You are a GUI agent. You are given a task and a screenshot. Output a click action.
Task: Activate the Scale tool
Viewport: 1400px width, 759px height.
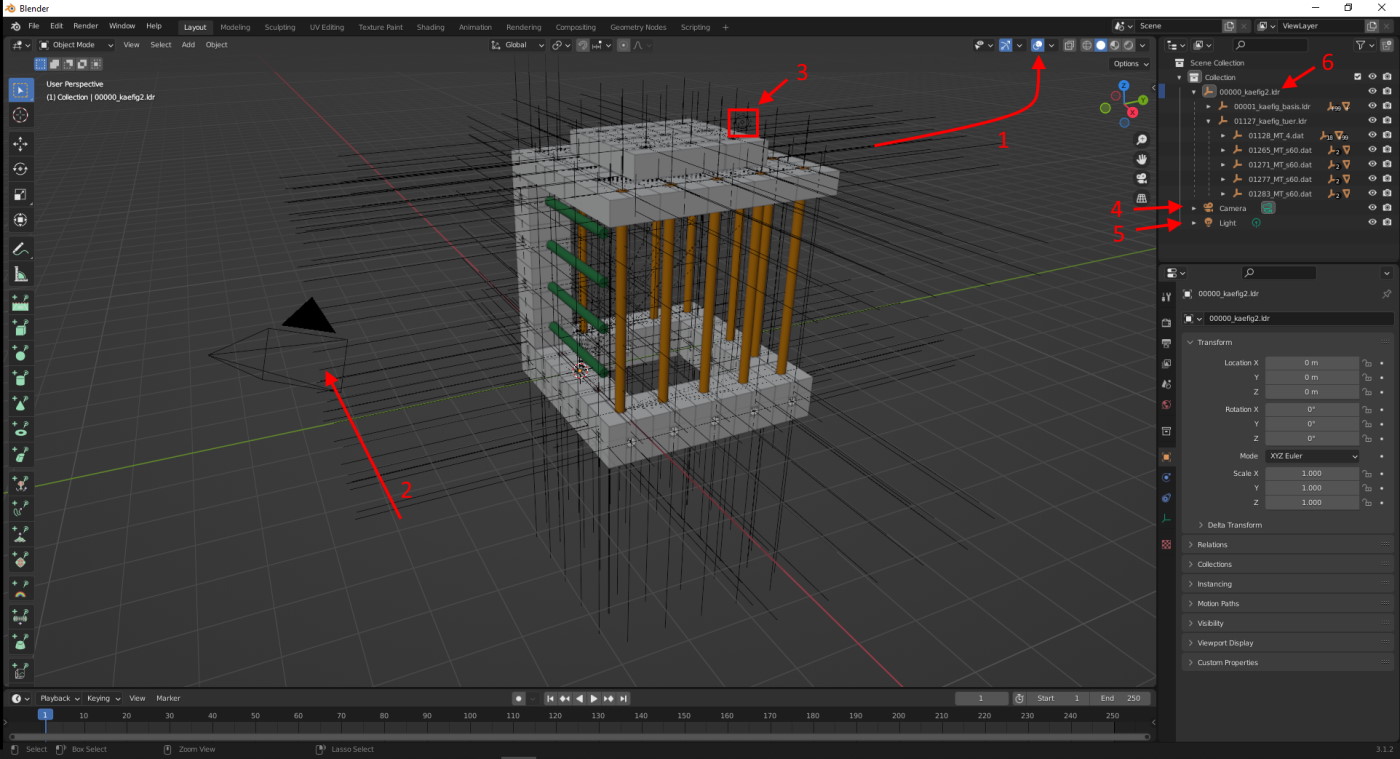pos(20,195)
